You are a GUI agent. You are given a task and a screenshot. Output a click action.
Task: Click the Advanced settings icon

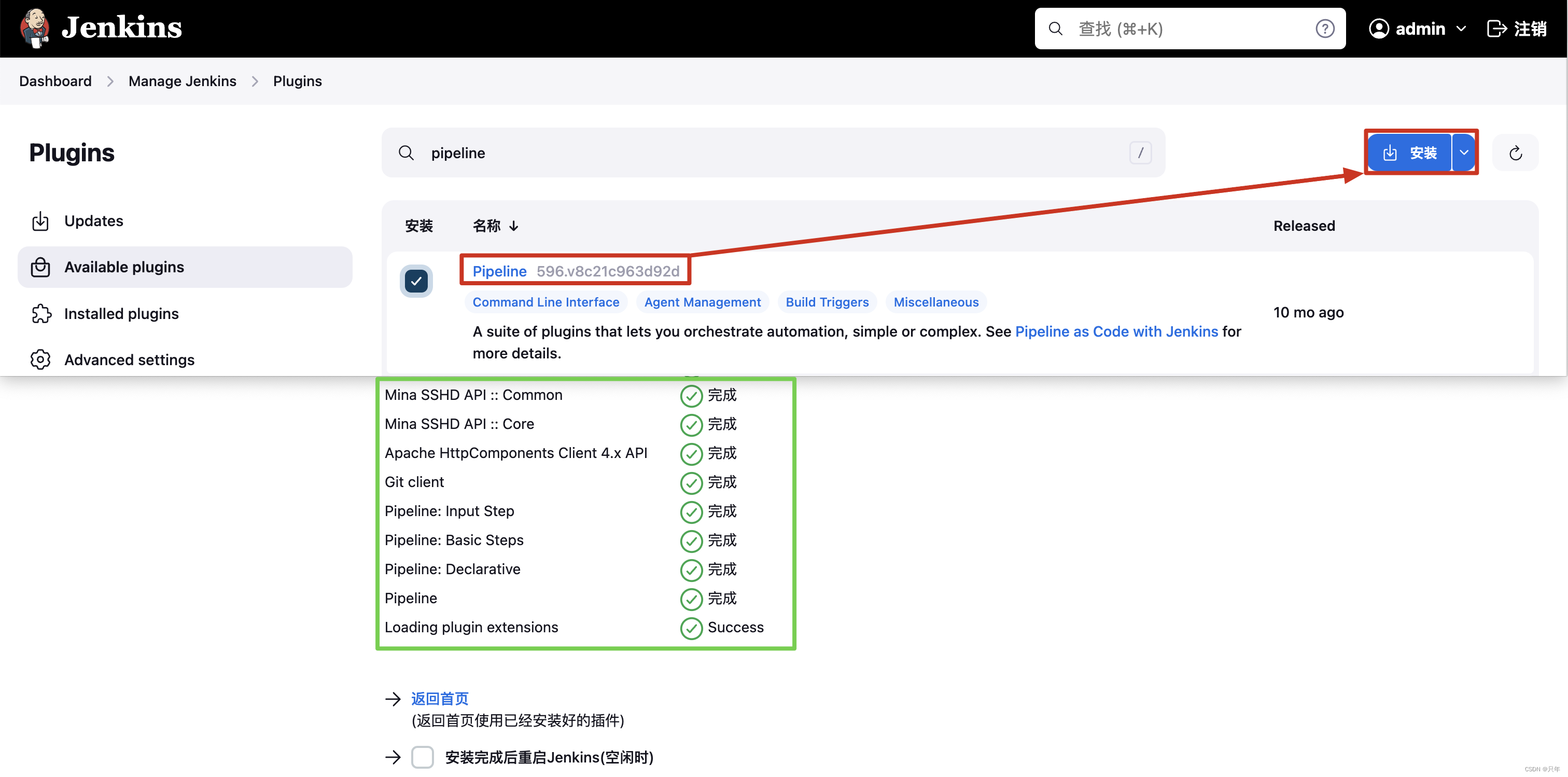pyautogui.click(x=41, y=358)
